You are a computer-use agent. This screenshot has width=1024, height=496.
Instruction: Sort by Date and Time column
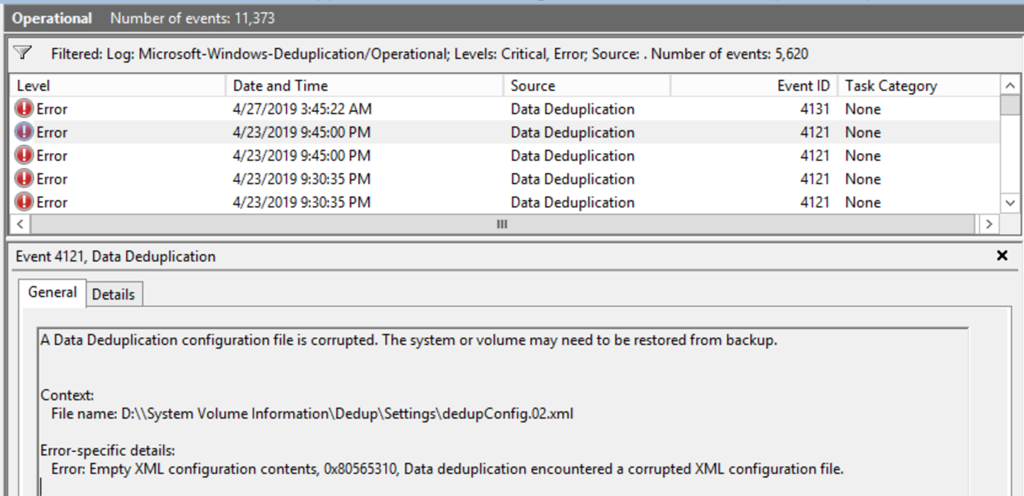point(280,86)
